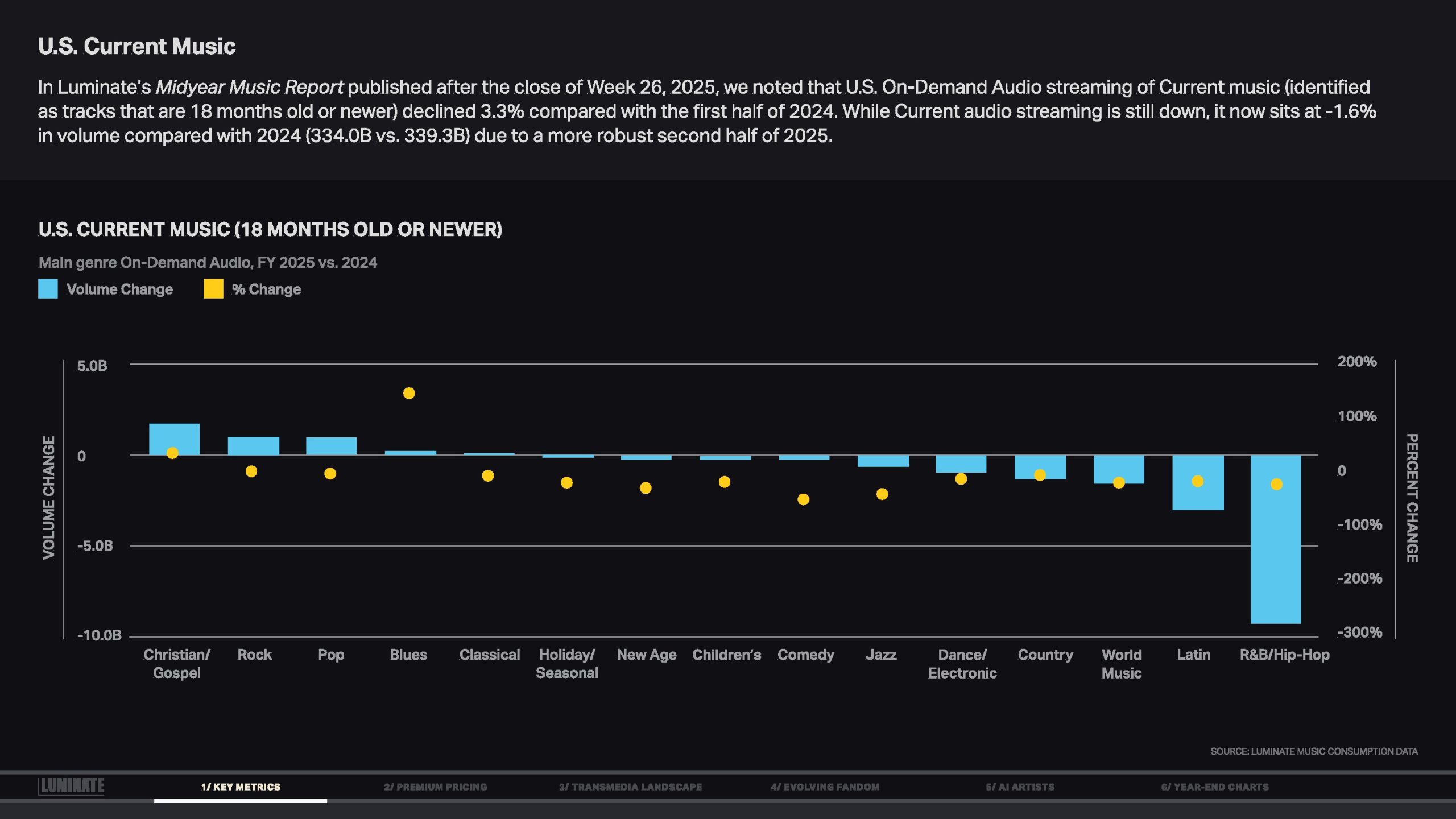This screenshot has width=1456, height=819.
Task: Click the Pop genre axis label
Action: coord(330,655)
